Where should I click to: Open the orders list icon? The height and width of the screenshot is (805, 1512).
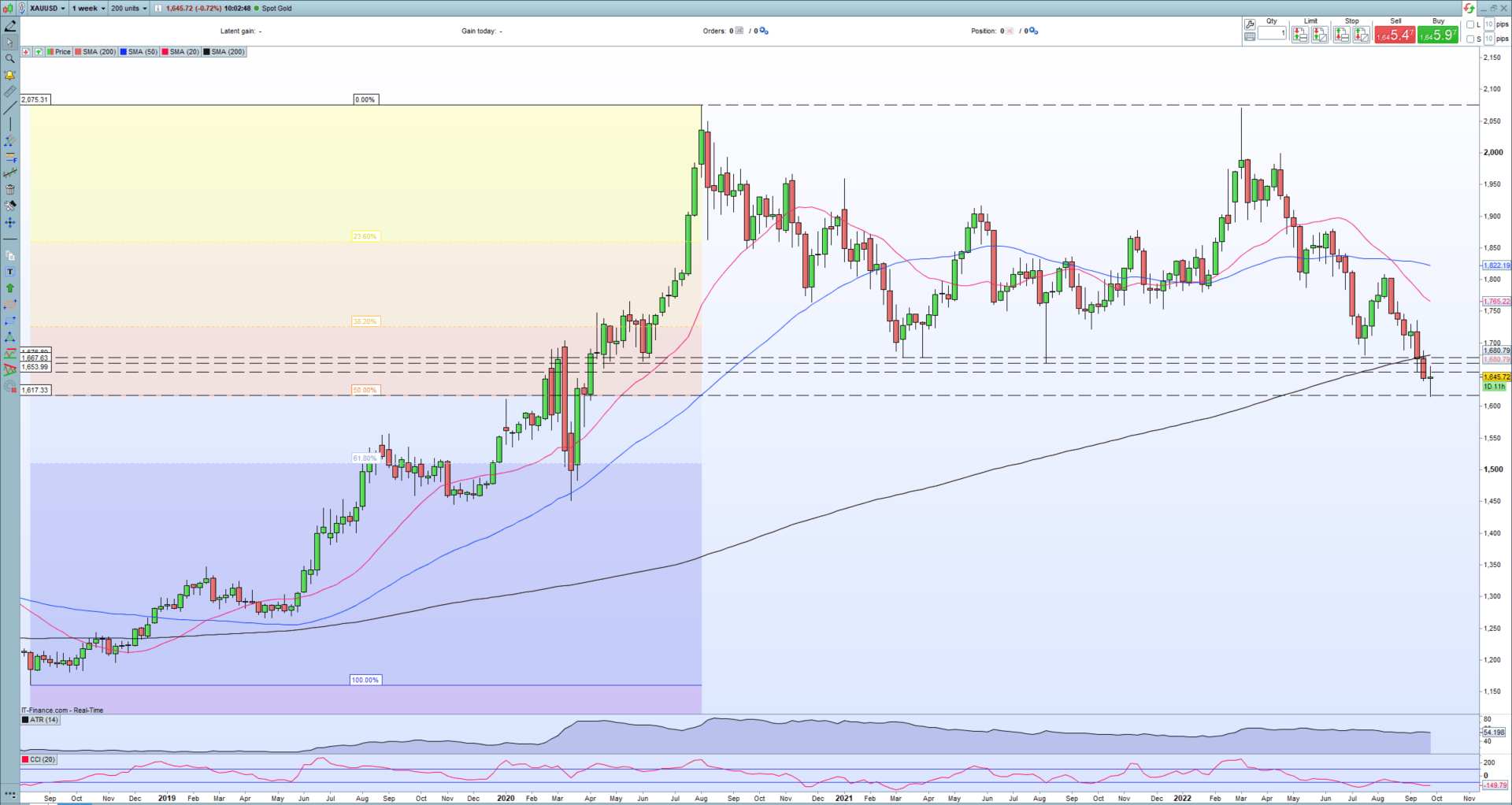click(739, 31)
